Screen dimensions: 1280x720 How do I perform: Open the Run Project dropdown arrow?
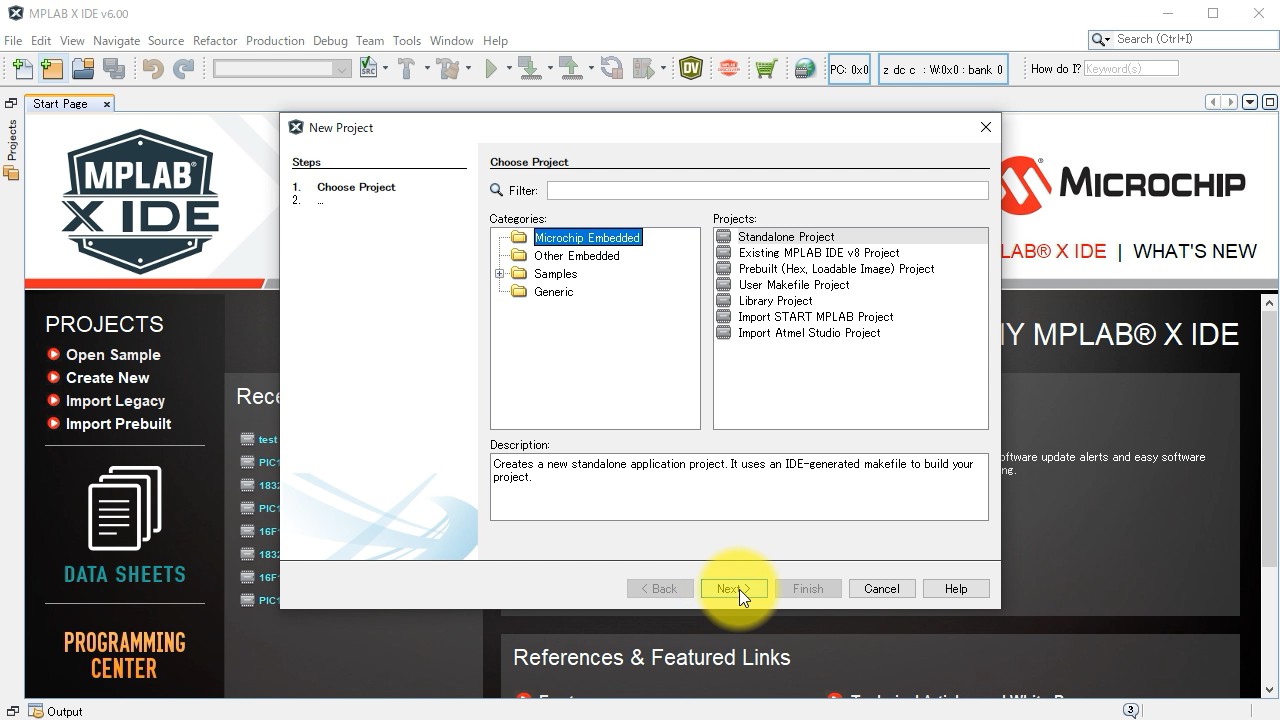click(x=508, y=68)
